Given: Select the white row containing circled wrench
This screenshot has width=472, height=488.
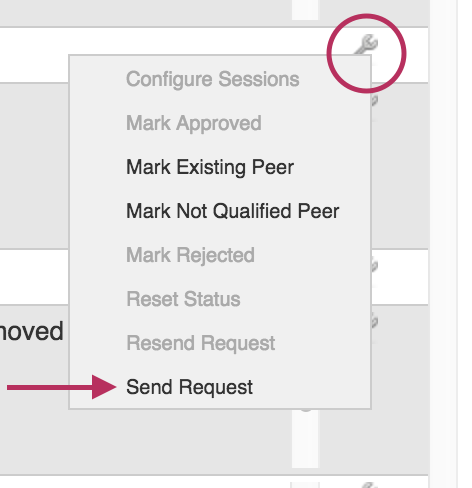Looking at the screenshot, I should click(x=214, y=55).
